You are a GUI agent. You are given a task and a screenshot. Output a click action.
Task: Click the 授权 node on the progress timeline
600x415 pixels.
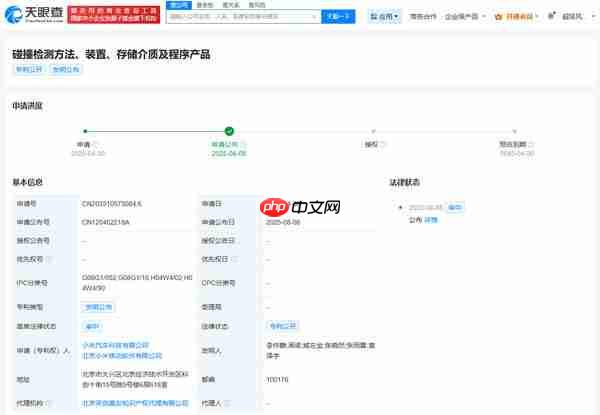point(373,131)
